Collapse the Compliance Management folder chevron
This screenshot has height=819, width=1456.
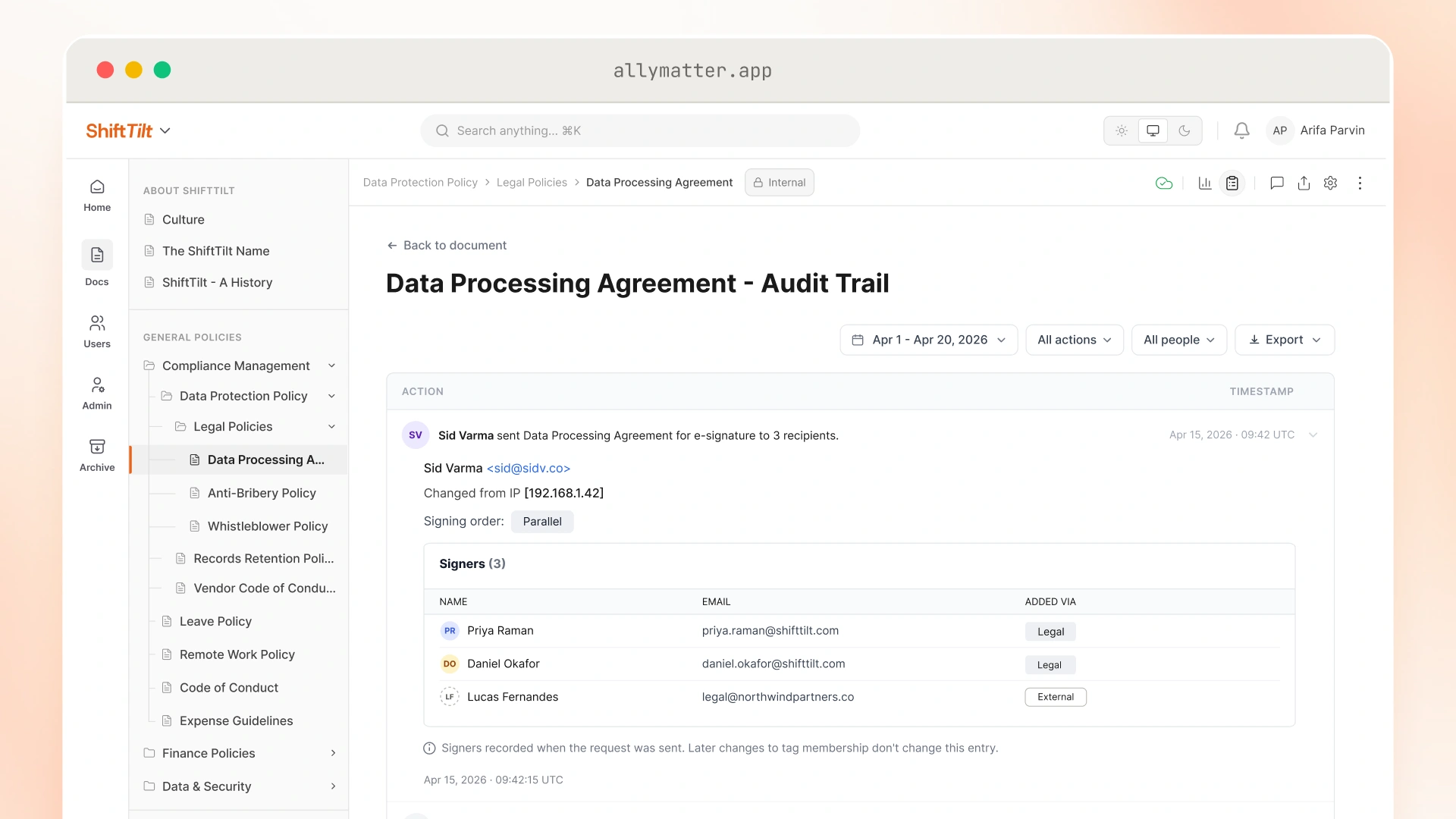pos(331,366)
